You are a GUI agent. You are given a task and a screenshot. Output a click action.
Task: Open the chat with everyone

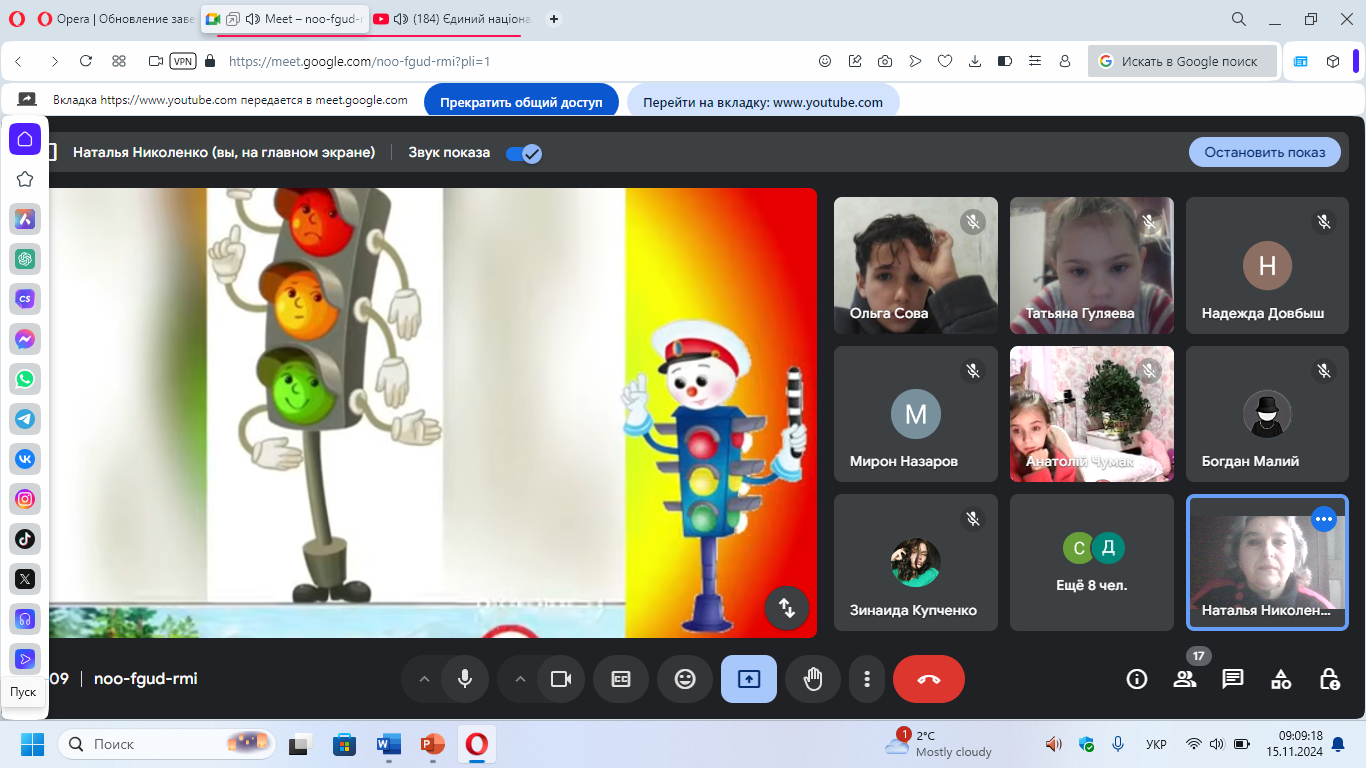coord(1233,679)
